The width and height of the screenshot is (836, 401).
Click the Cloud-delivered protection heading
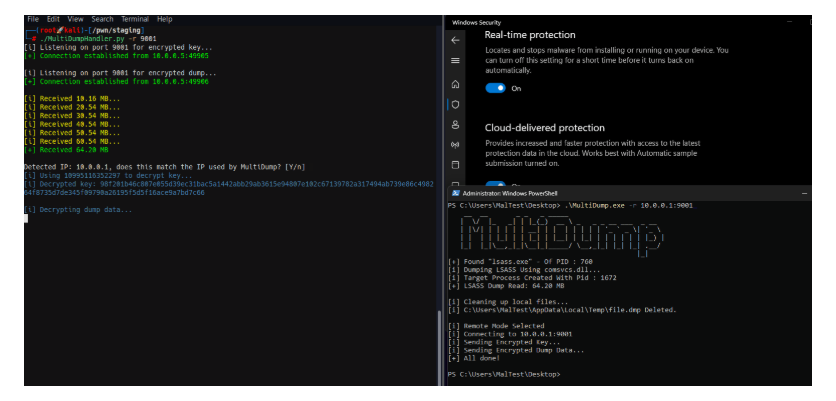[x=544, y=128]
